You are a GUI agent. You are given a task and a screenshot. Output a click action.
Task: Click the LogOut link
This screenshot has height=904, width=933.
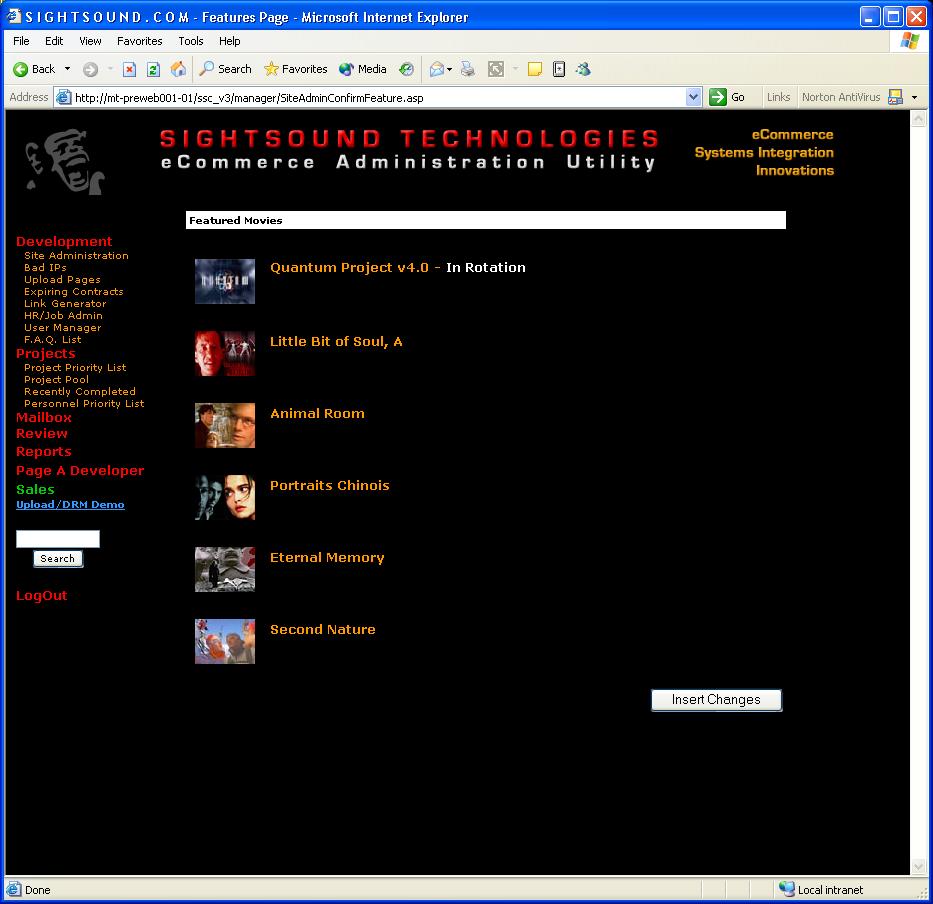click(42, 596)
